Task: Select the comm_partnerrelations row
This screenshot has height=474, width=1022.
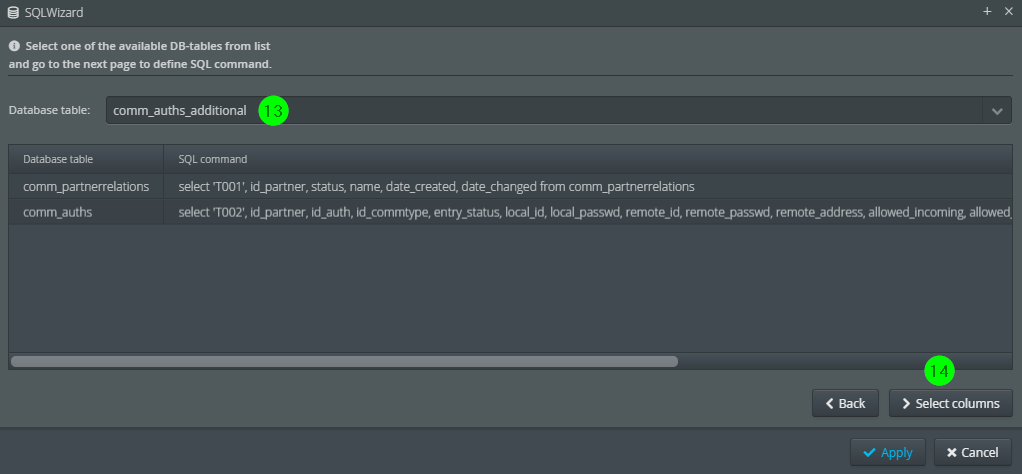Action: point(510,186)
